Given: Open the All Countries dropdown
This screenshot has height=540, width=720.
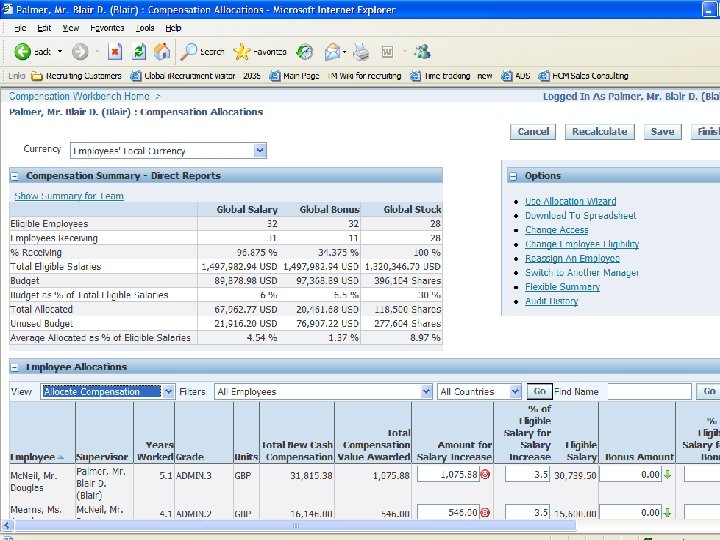Looking at the screenshot, I should 515,392.
